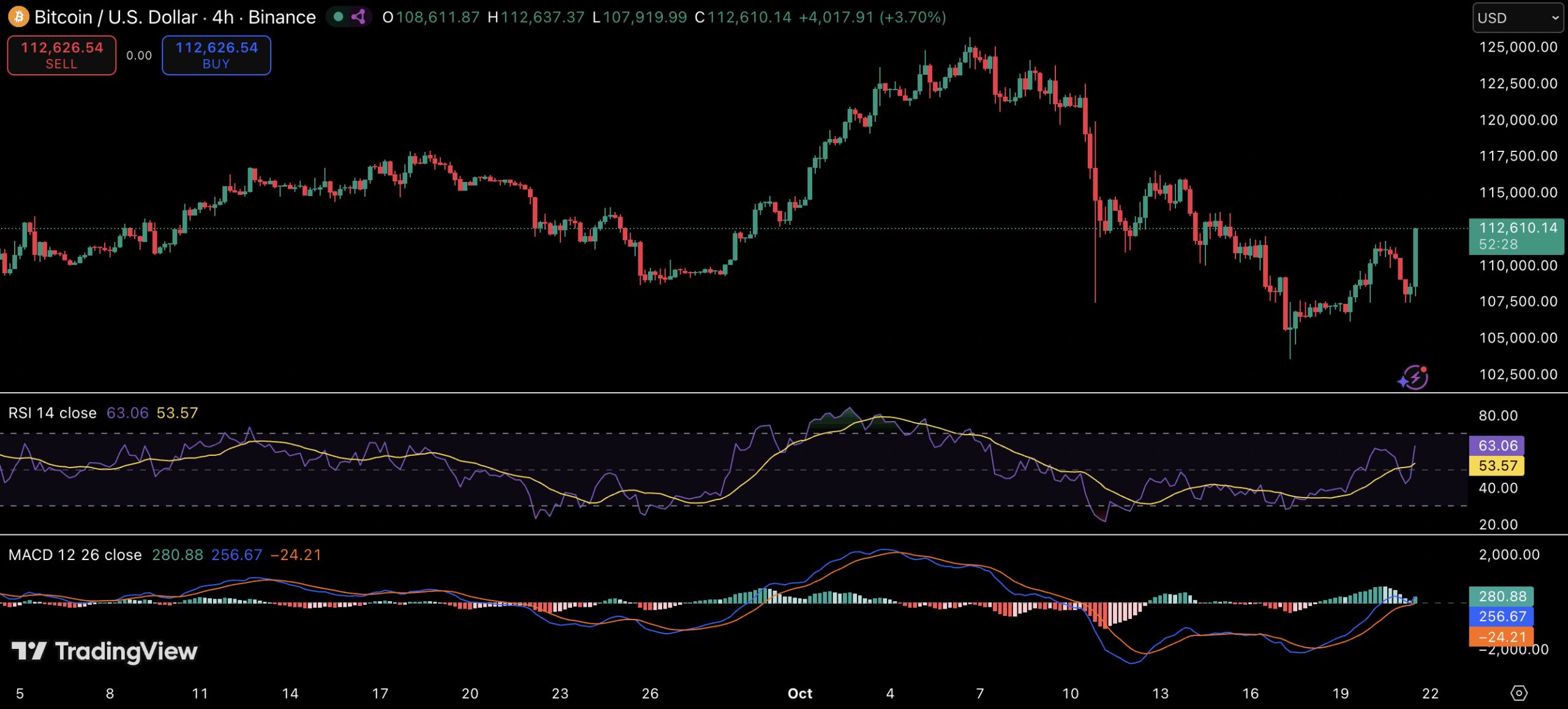1568x709 pixels.
Task: Open the USD currency dropdown
Action: point(1517,18)
